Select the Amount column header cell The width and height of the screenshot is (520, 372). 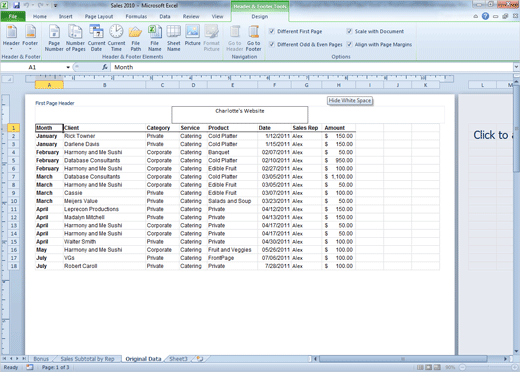338,128
